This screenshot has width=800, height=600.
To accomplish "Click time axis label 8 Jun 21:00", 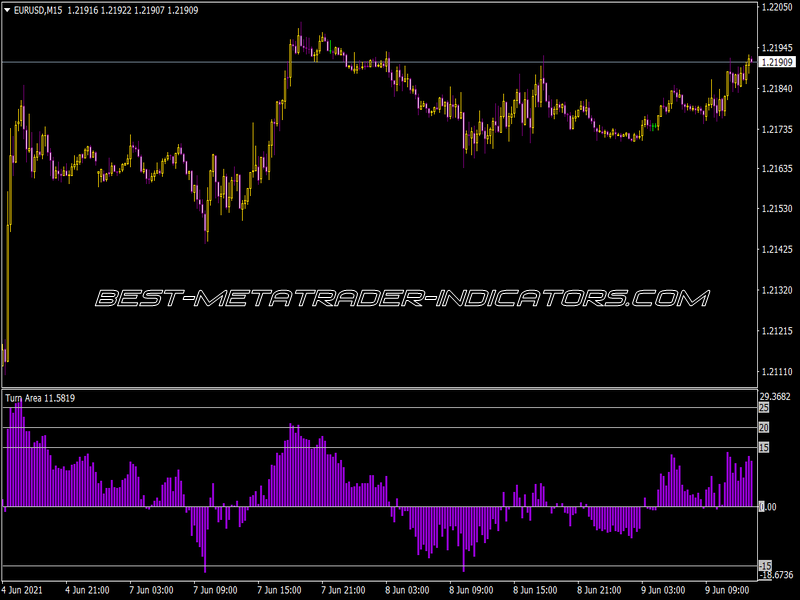I will [x=599, y=590].
